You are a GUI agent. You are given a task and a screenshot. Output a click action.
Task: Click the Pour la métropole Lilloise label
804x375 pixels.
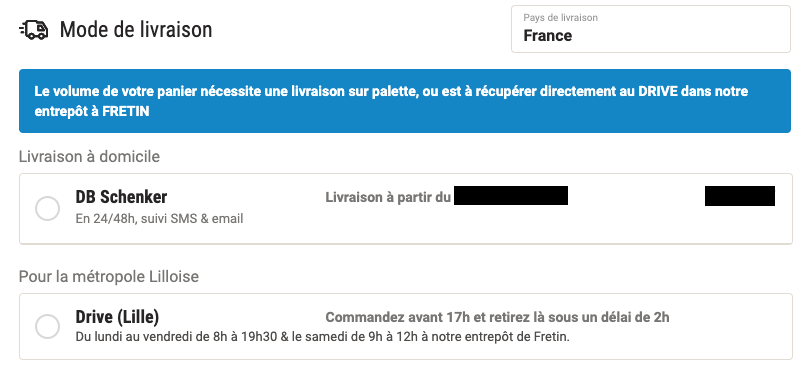pyautogui.click(x=109, y=277)
